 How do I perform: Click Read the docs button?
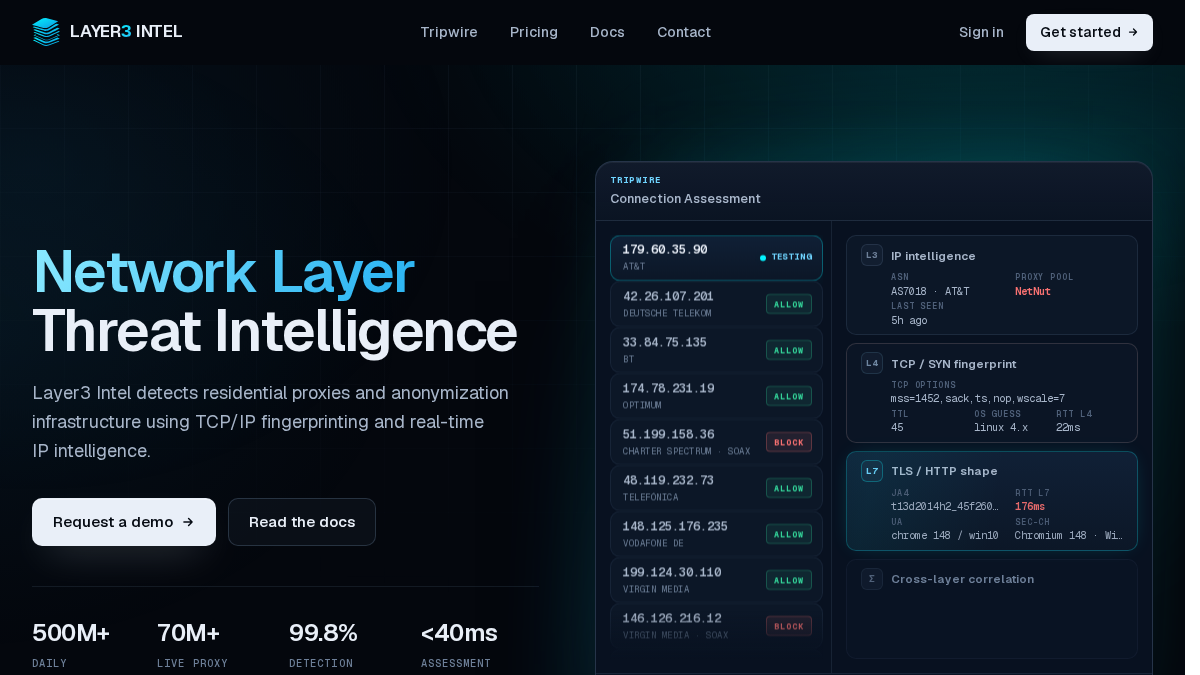[x=302, y=522]
